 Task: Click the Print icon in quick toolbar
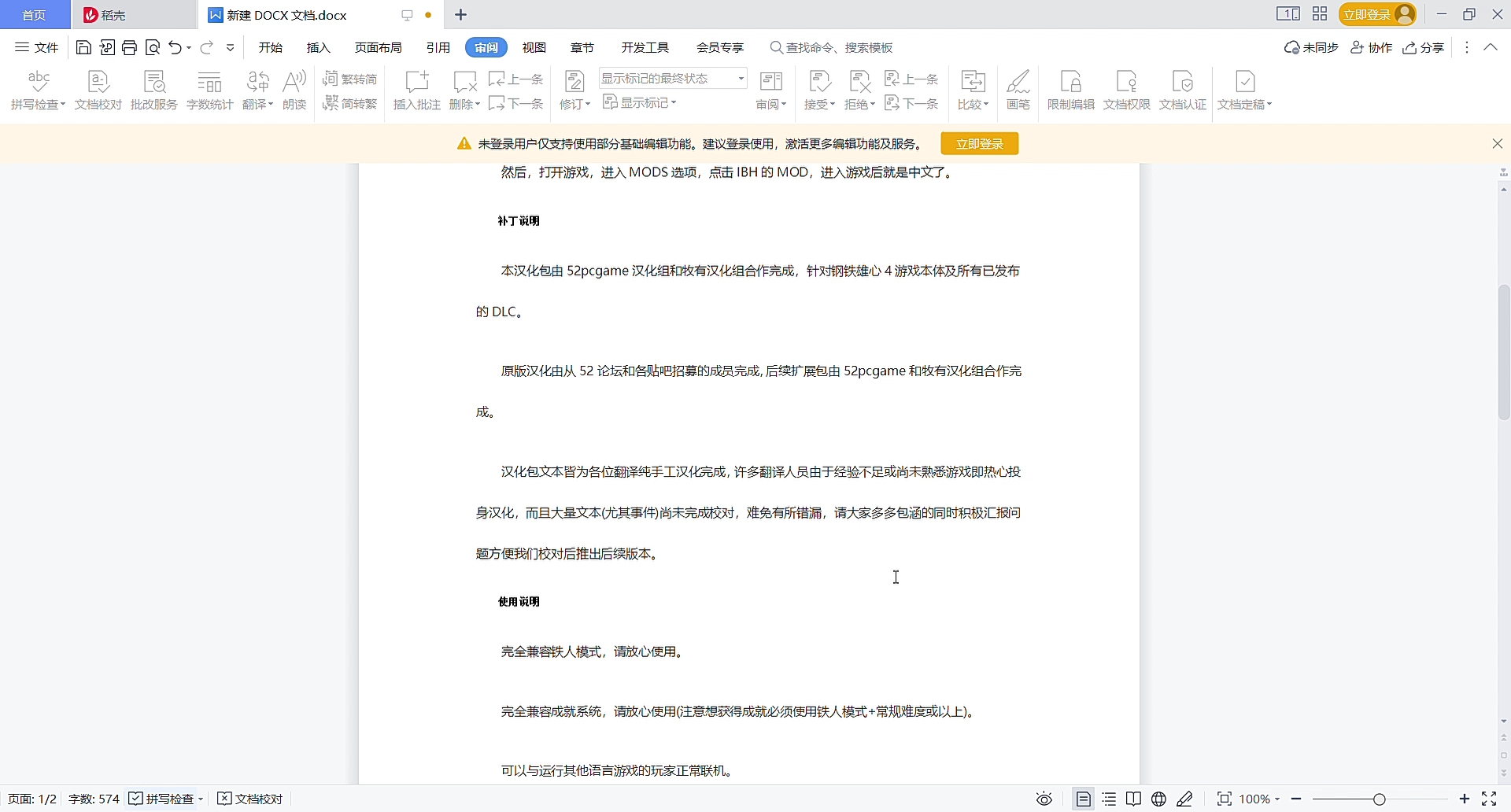130,48
